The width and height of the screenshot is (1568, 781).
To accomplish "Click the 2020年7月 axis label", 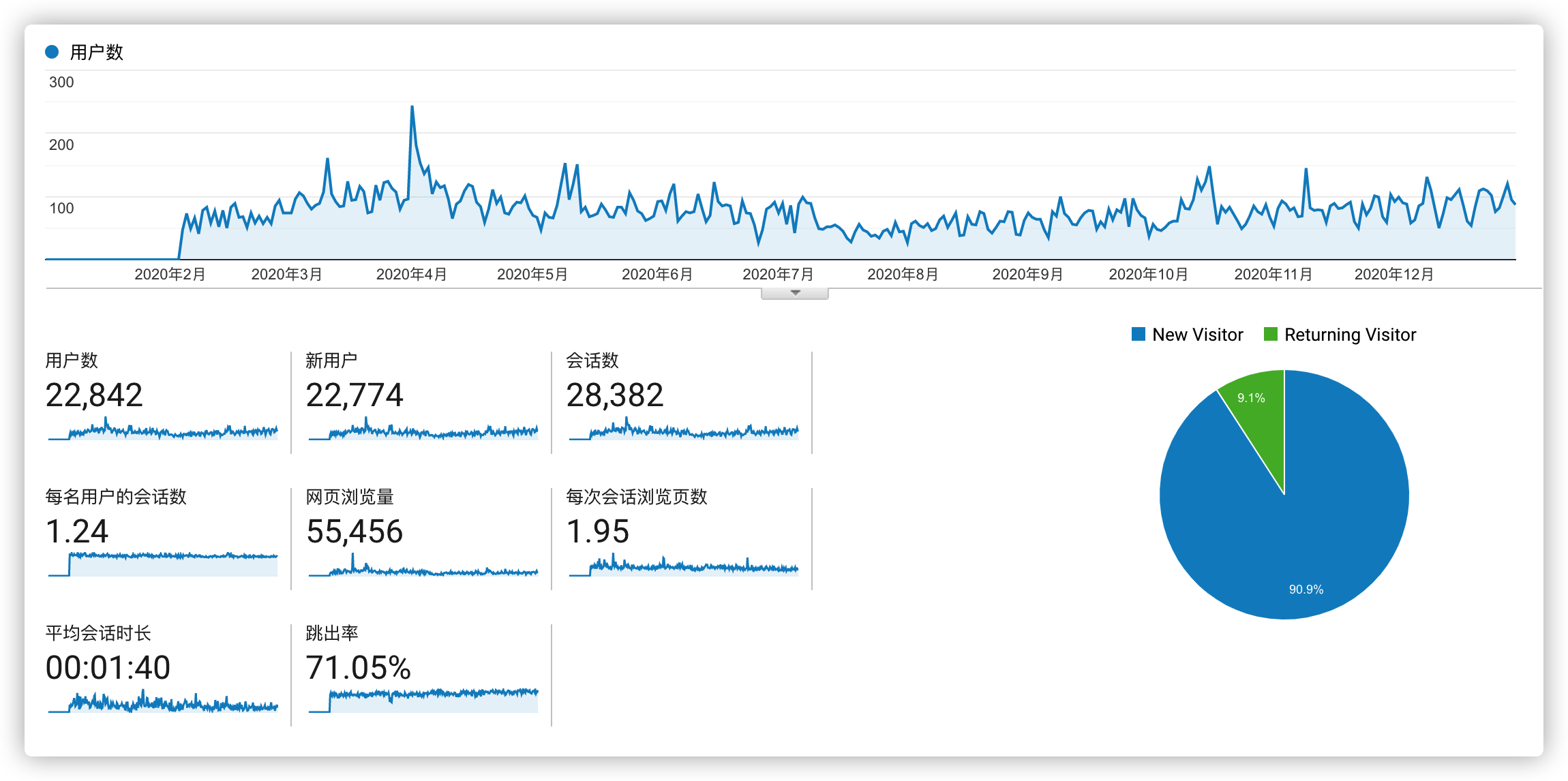I will [x=778, y=274].
